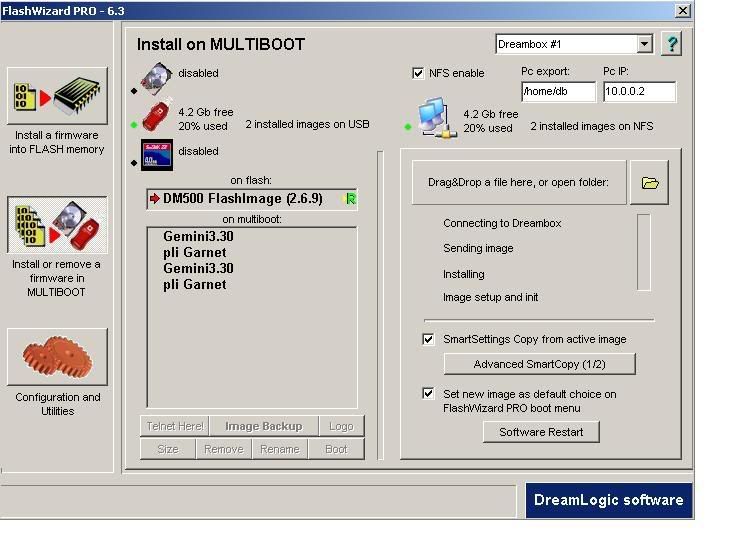The width and height of the screenshot is (732, 548).
Task: Toggle the NFS enable checkbox
Action: point(418,73)
